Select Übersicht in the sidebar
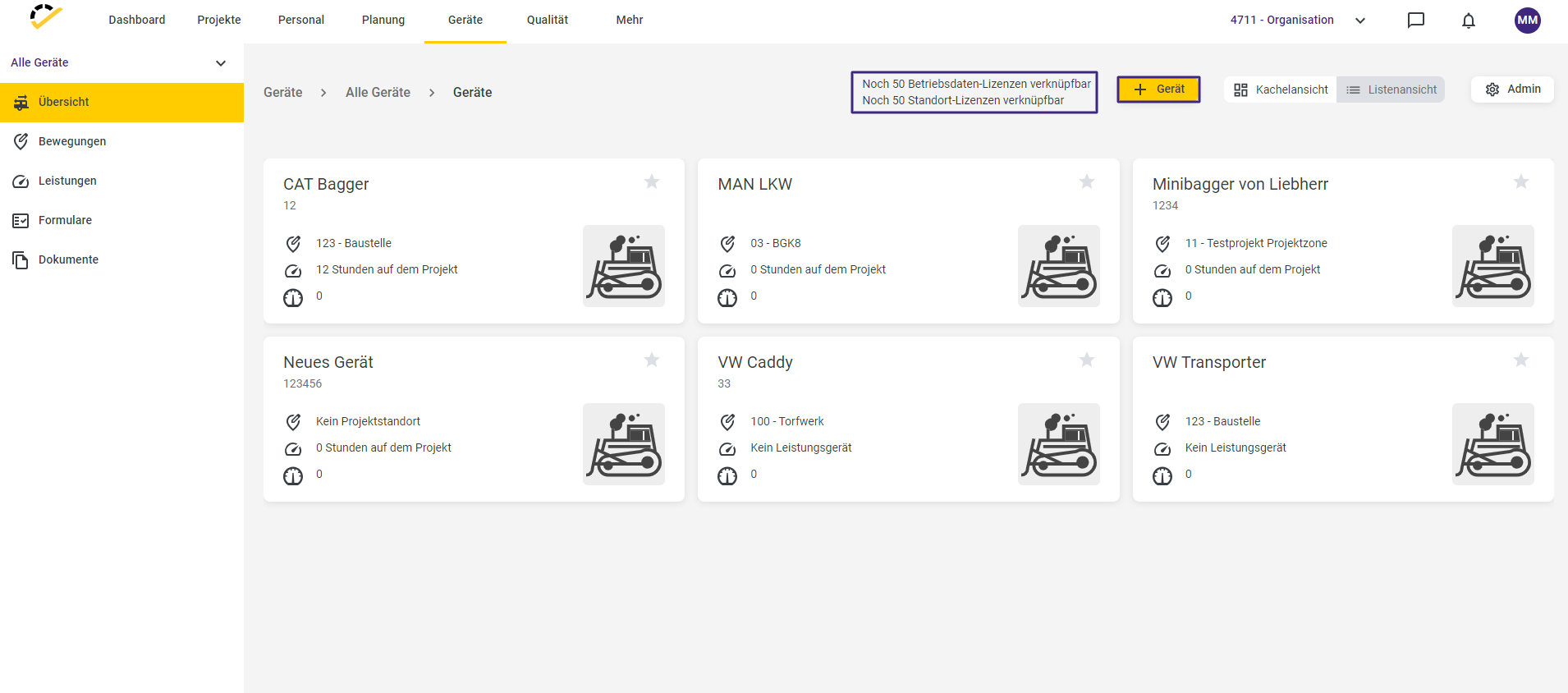Viewport: 1568px width, 693px height. point(121,103)
